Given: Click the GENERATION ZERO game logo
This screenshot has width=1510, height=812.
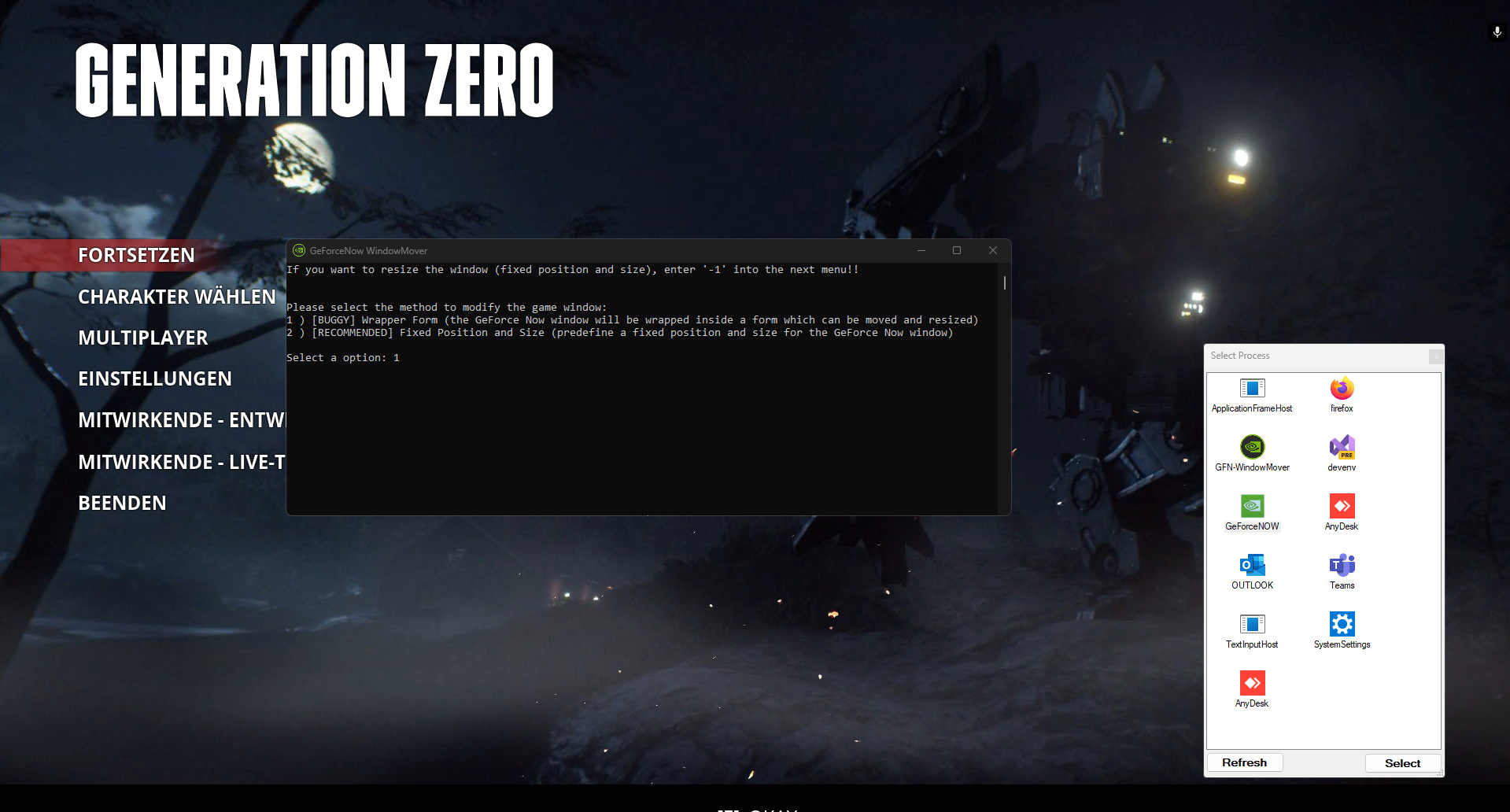Looking at the screenshot, I should click(315, 79).
